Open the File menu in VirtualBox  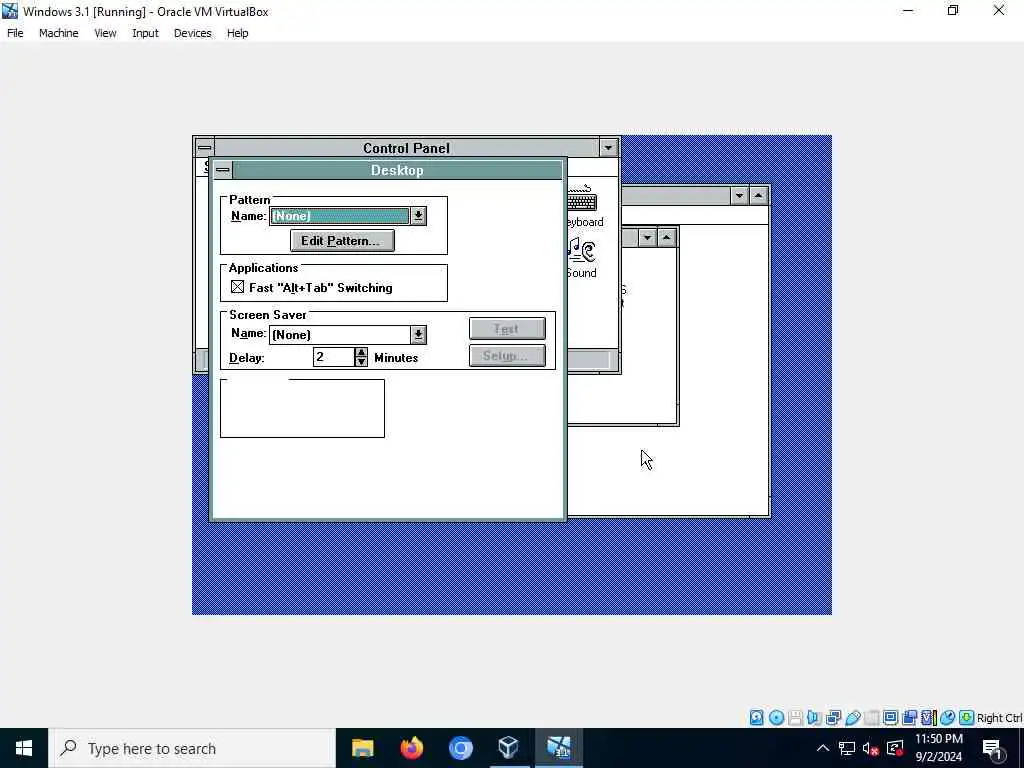(x=15, y=33)
